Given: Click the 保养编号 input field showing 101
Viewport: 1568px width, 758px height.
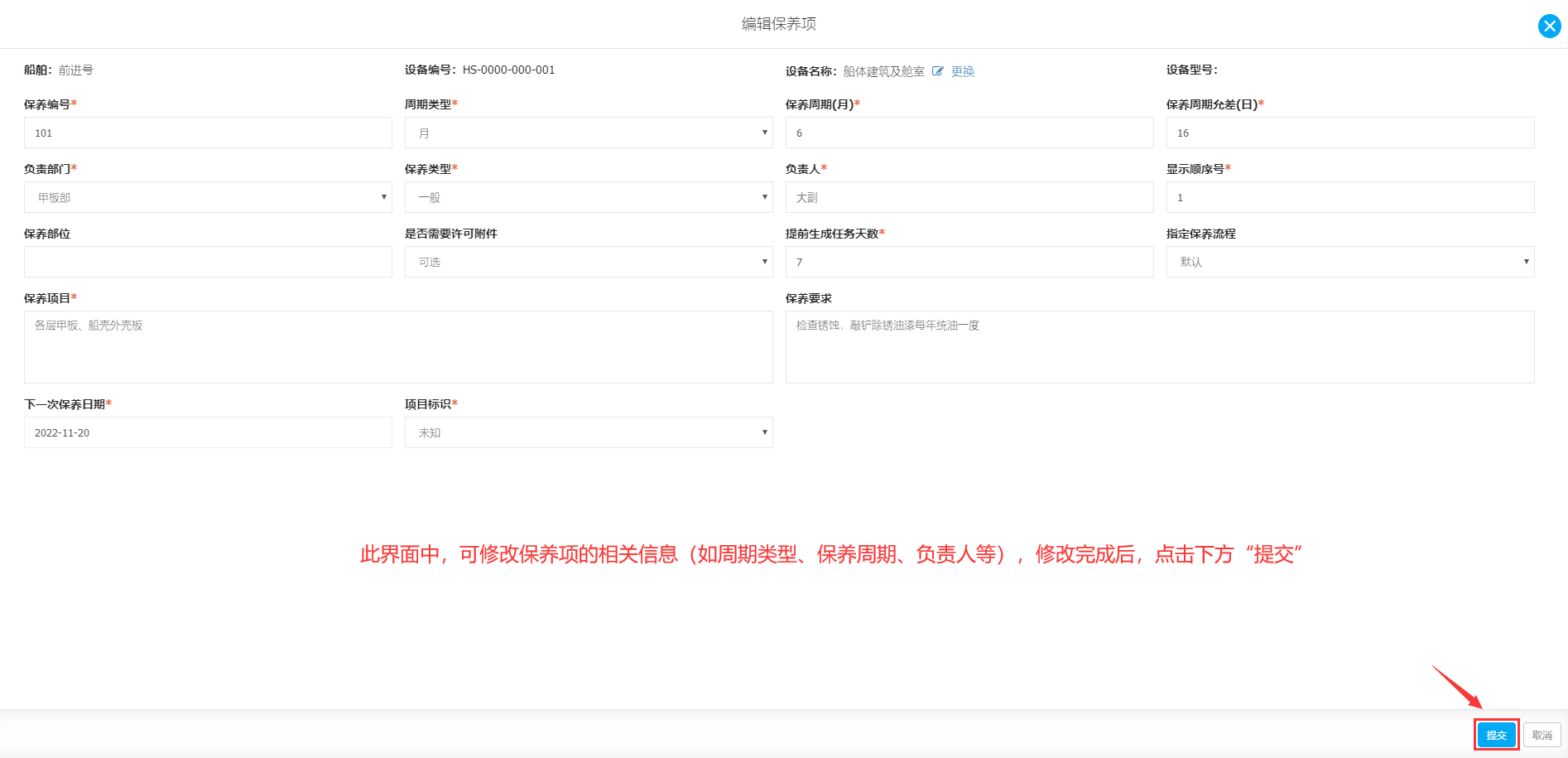Looking at the screenshot, I should [x=208, y=133].
